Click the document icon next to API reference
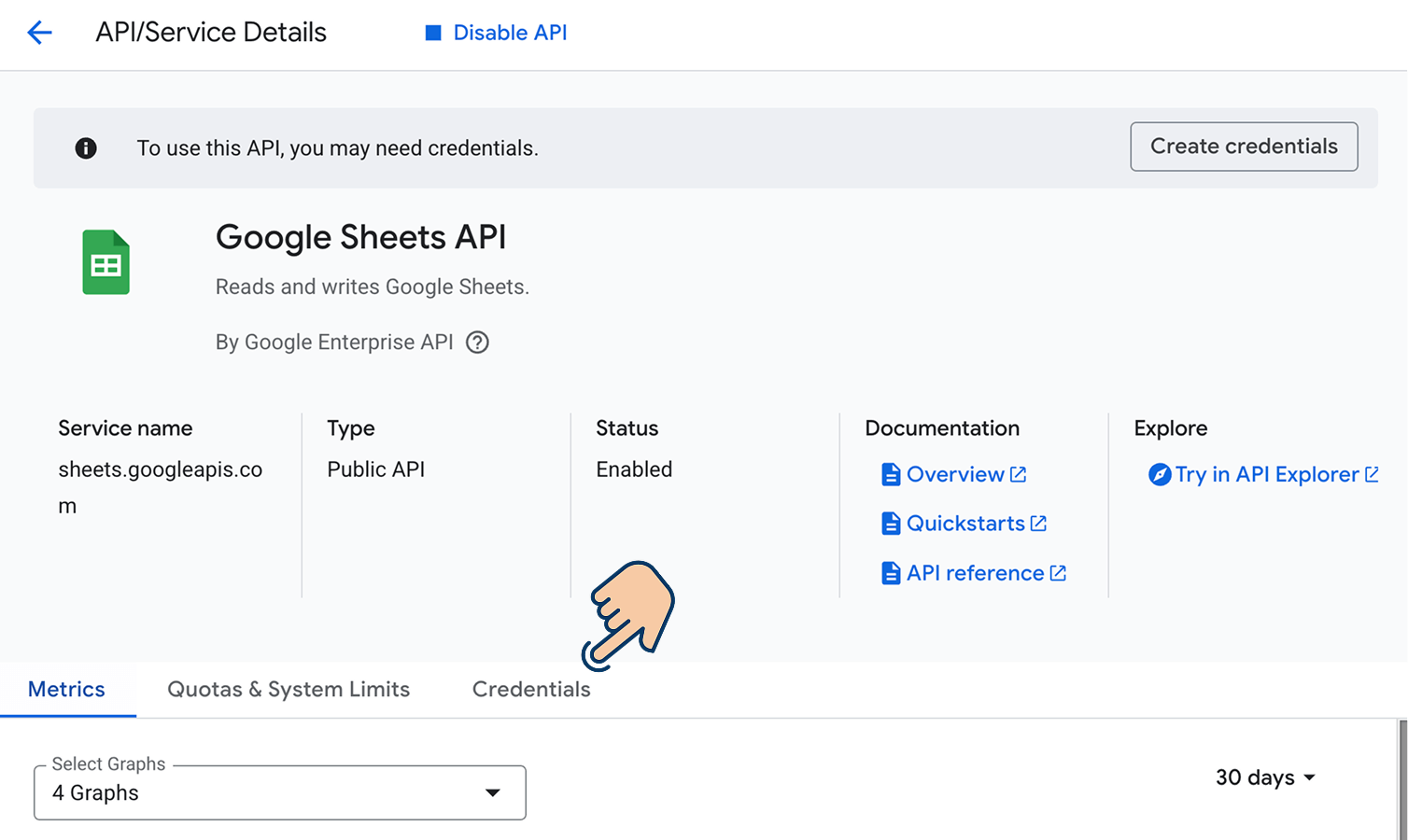1408x840 pixels. (x=891, y=573)
